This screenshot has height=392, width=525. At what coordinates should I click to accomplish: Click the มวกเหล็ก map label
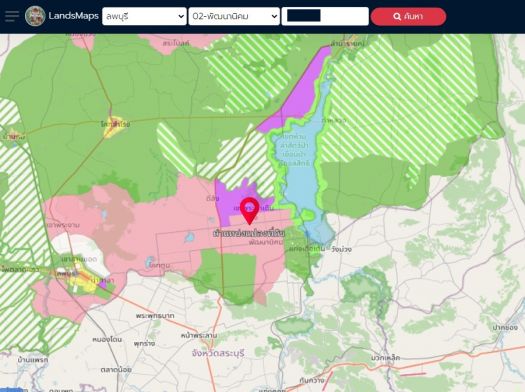coord(386,358)
